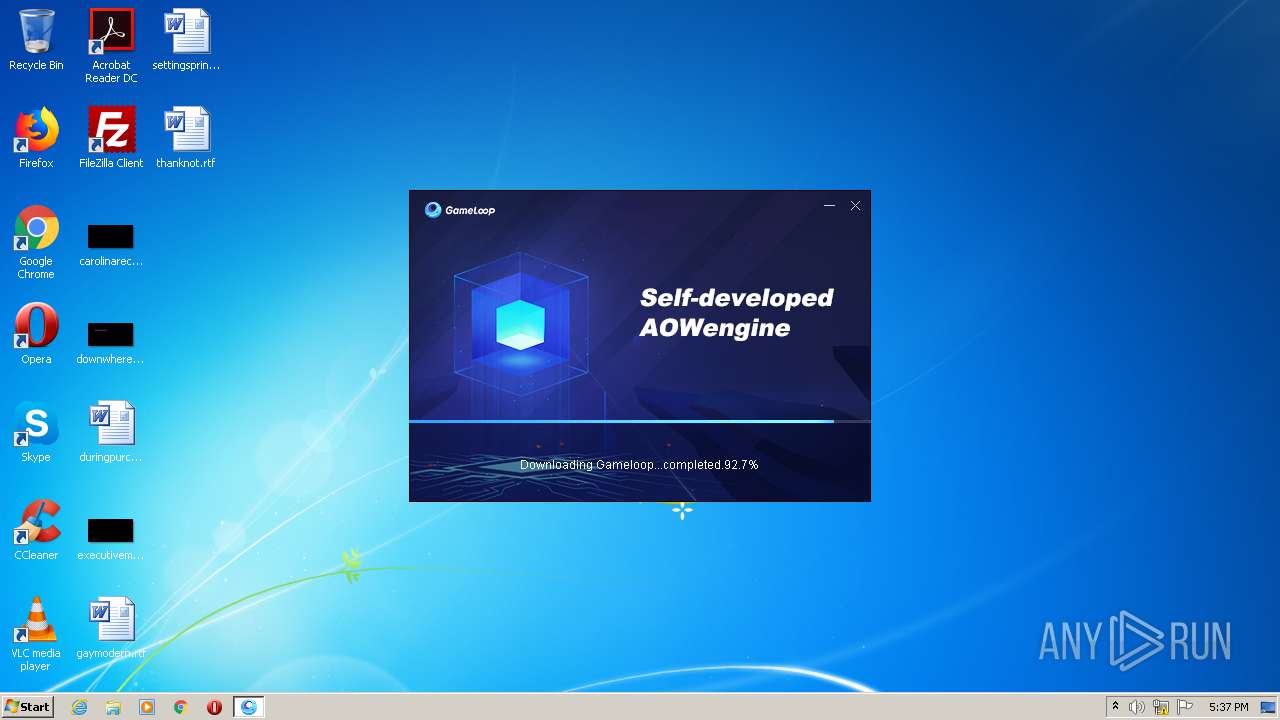The width and height of the screenshot is (1280, 720).
Task: Open the Windows Start menu
Action: click(28, 707)
